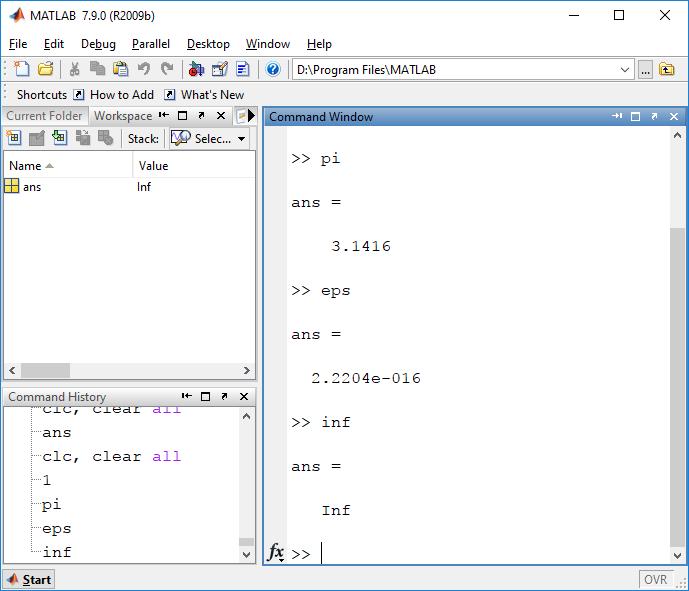
Task: Launch Simulink from the toolbar icon
Action: point(196,69)
